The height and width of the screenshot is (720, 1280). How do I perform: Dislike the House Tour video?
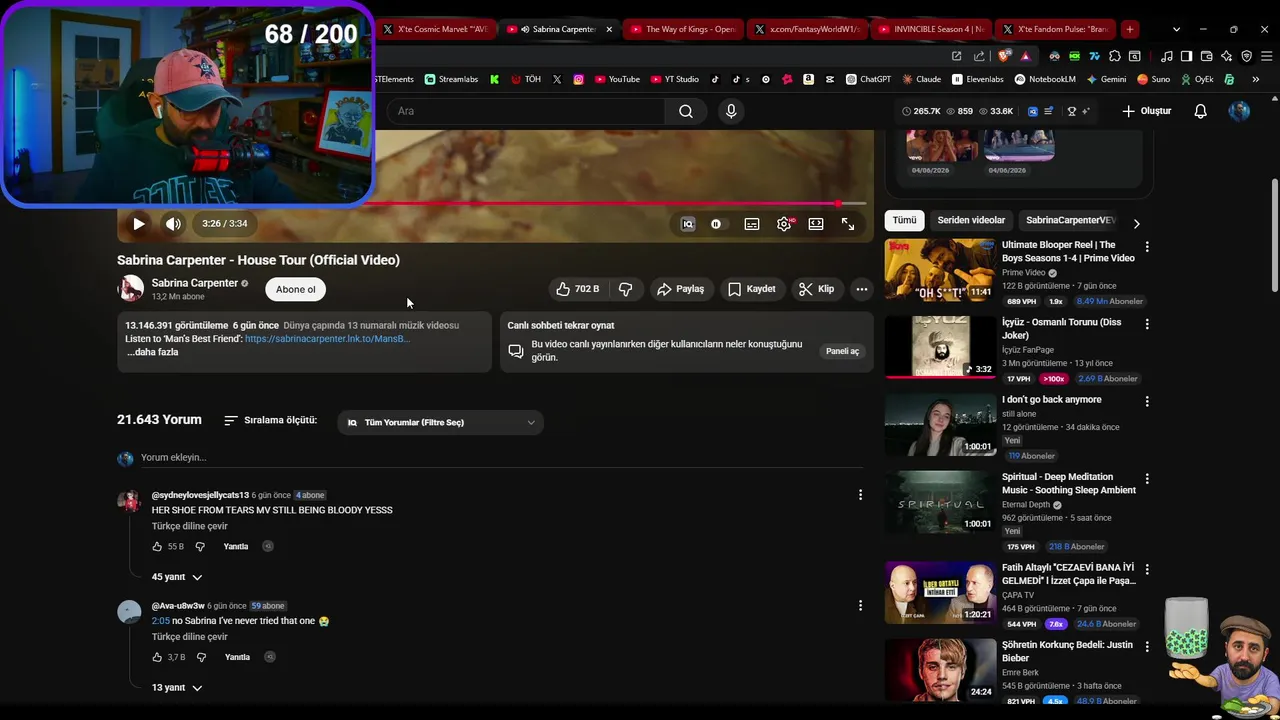click(626, 289)
